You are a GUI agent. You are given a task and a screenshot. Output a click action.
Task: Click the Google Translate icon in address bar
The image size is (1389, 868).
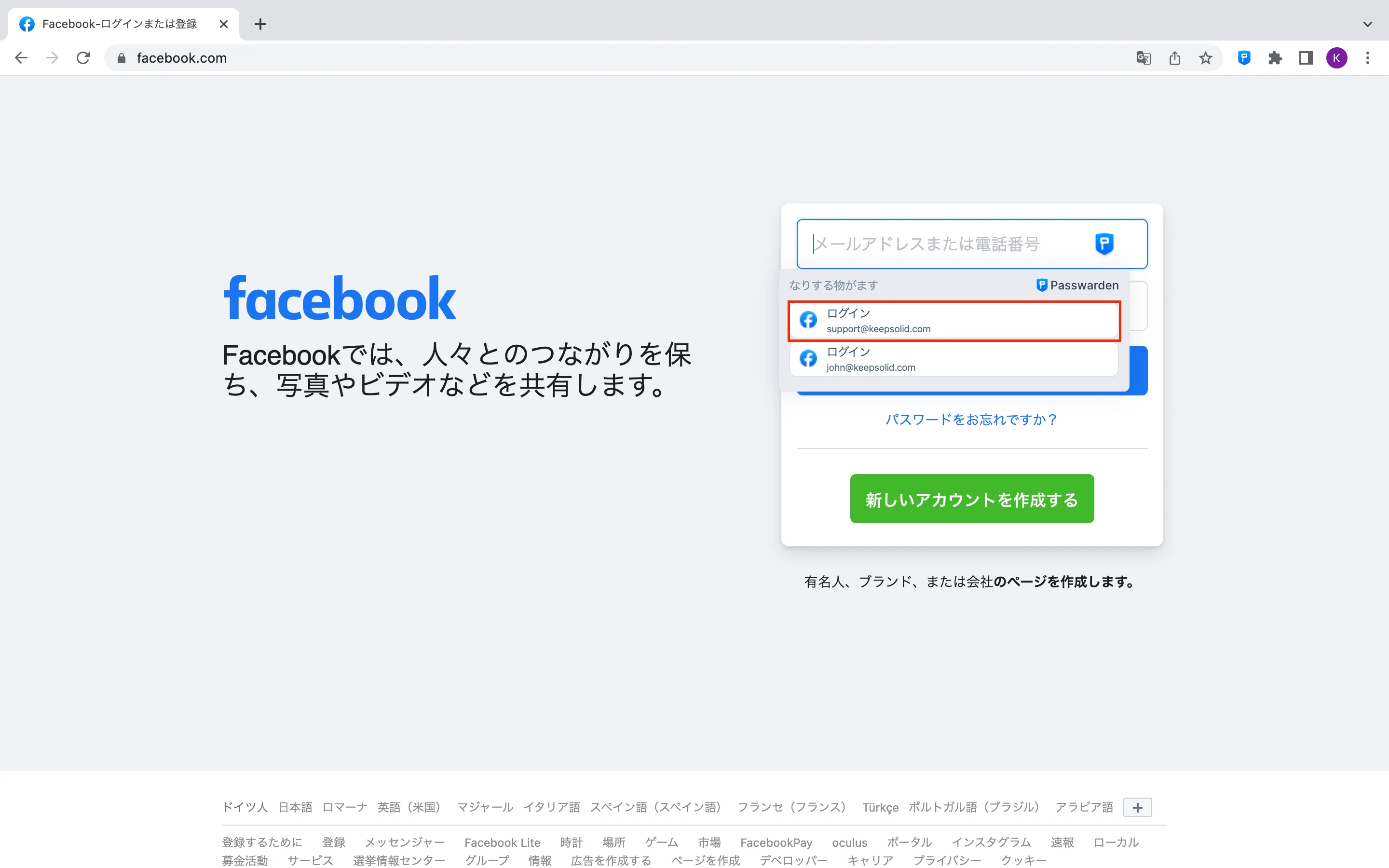point(1144,58)
